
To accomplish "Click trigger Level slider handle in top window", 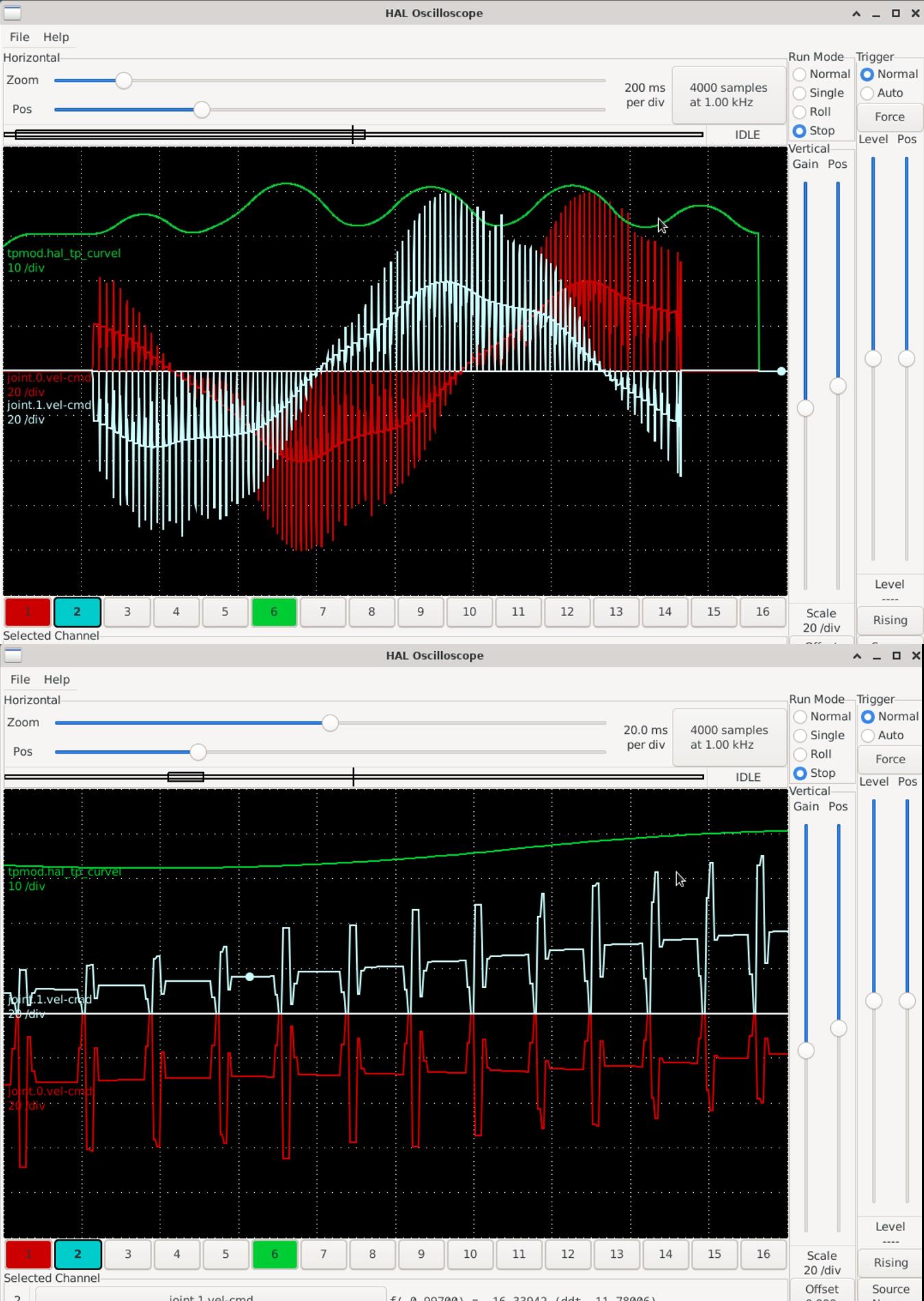I will point(873,358).
